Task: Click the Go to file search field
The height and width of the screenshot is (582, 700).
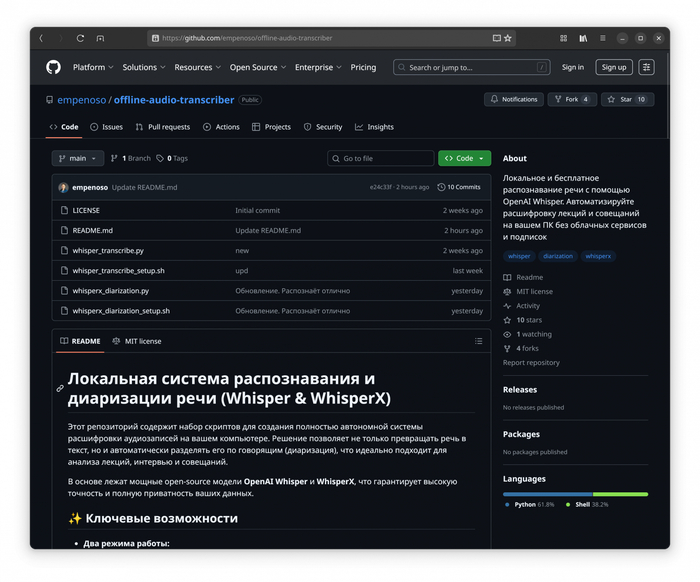Action: [381, 158]
